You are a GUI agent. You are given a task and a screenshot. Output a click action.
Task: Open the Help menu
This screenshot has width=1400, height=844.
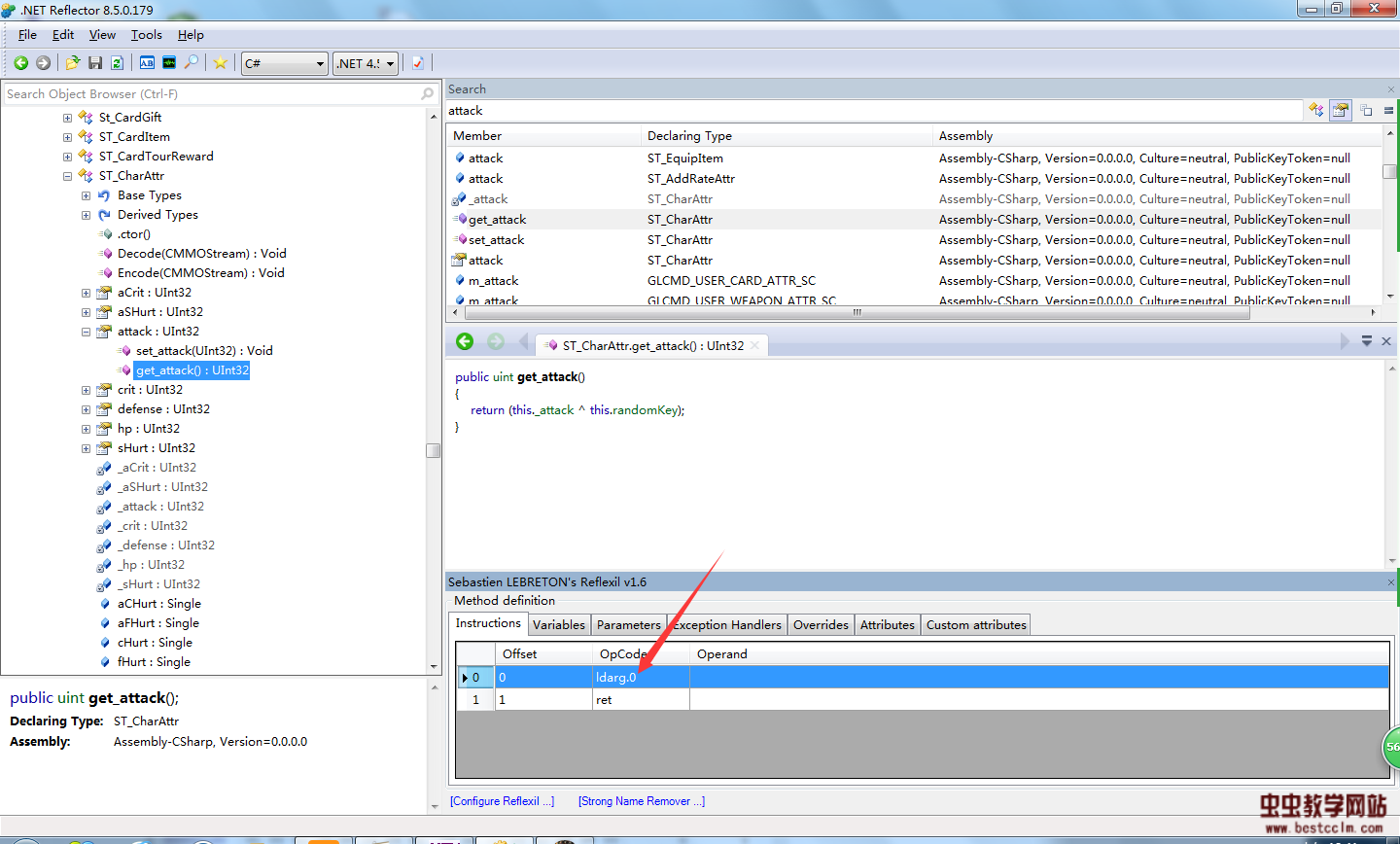click(x=191, y=35)
